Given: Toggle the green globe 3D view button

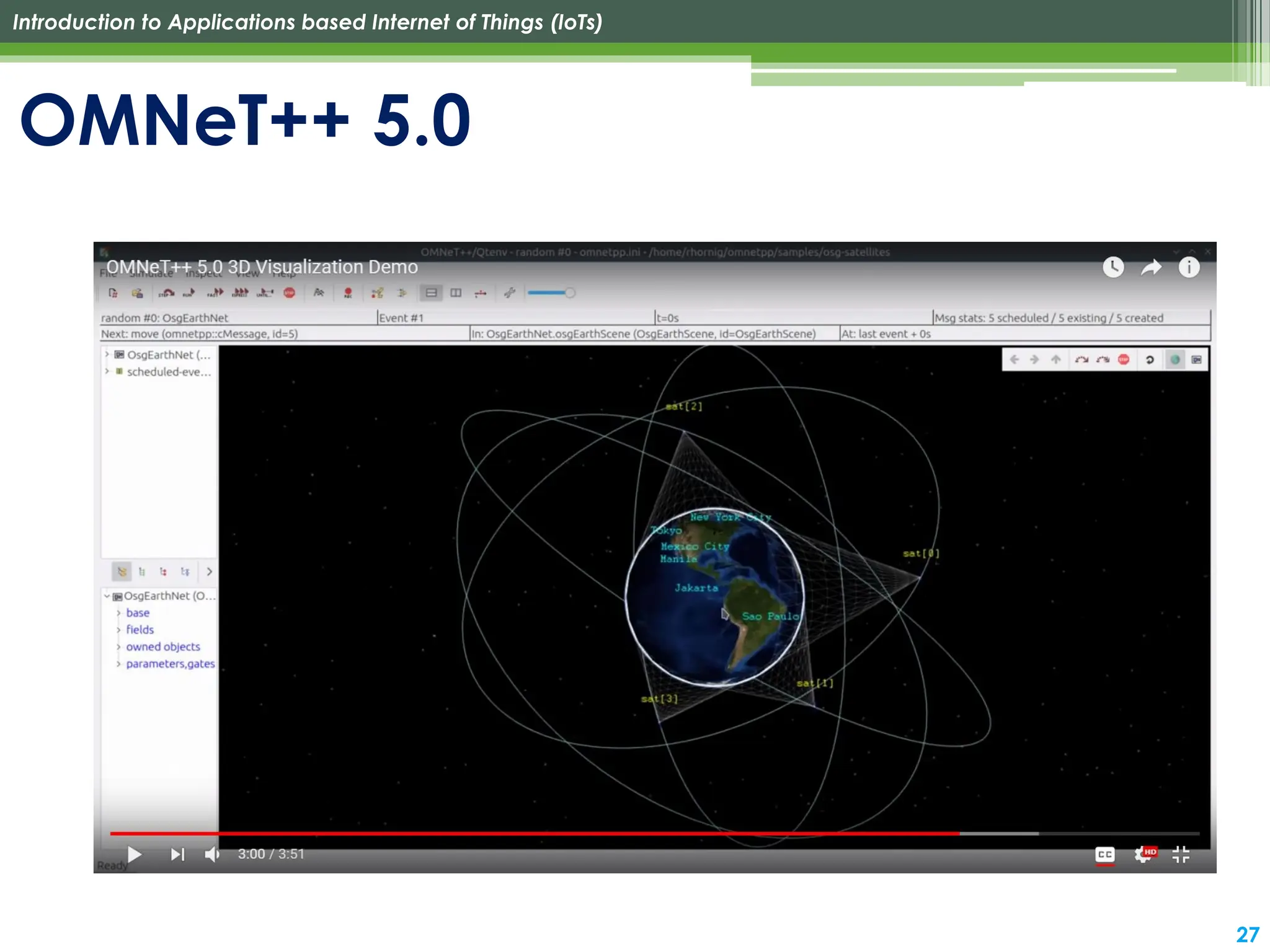Looking at the screenshot, I should [x=1175, y=359].
